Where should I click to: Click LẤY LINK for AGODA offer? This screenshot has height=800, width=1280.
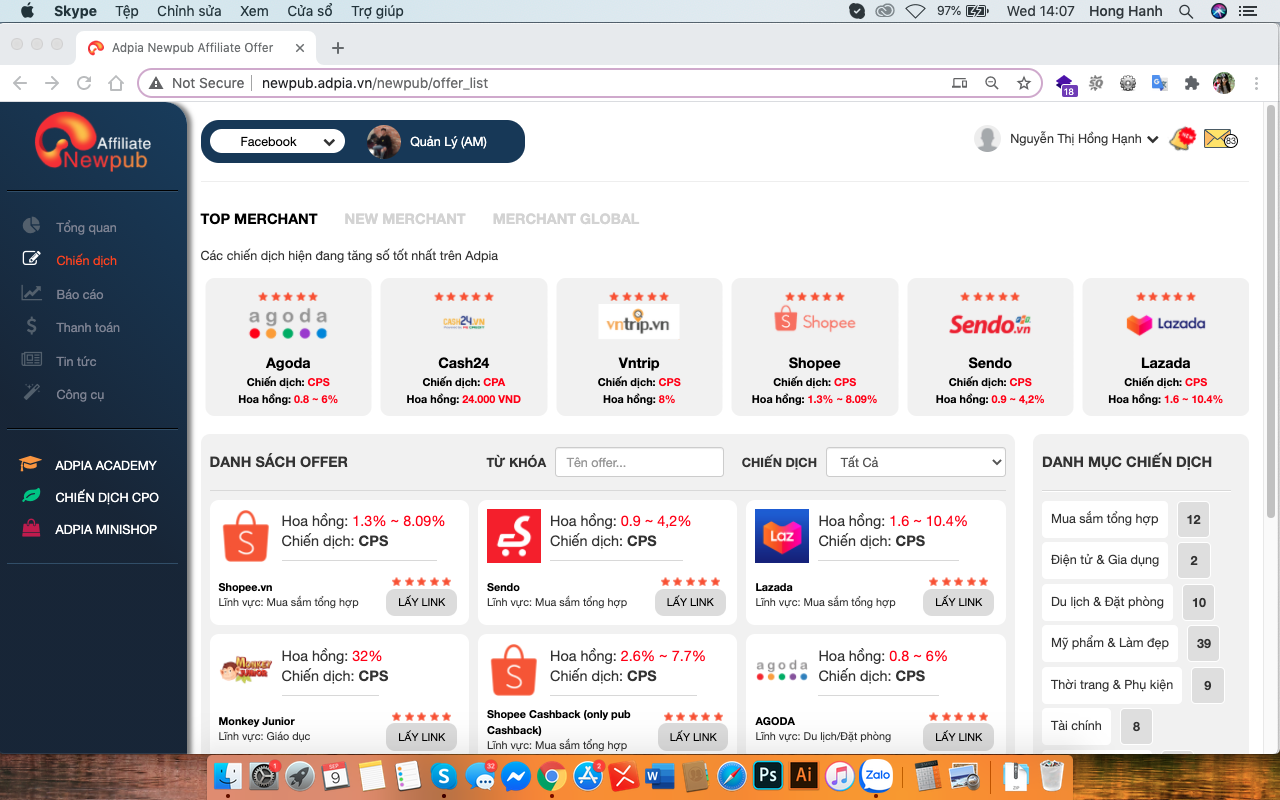[x=959, y=737]
